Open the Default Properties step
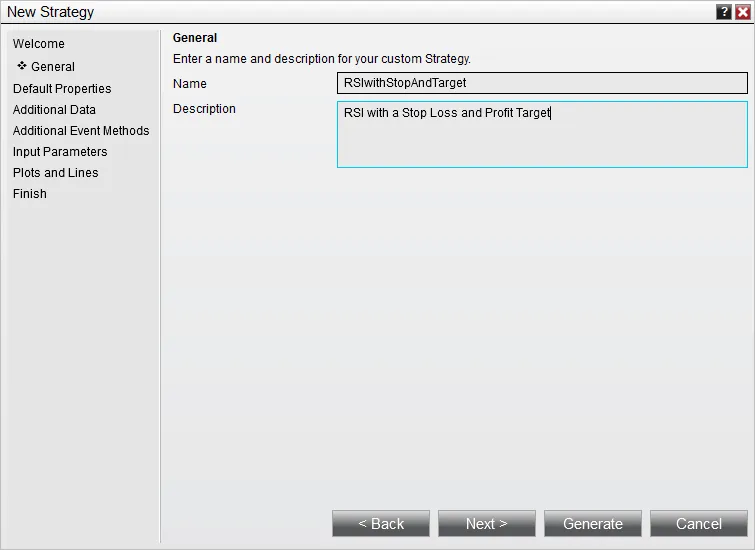The width and height of the screenshot is (755, 550). pyautogui.click(x=62, y=89)
